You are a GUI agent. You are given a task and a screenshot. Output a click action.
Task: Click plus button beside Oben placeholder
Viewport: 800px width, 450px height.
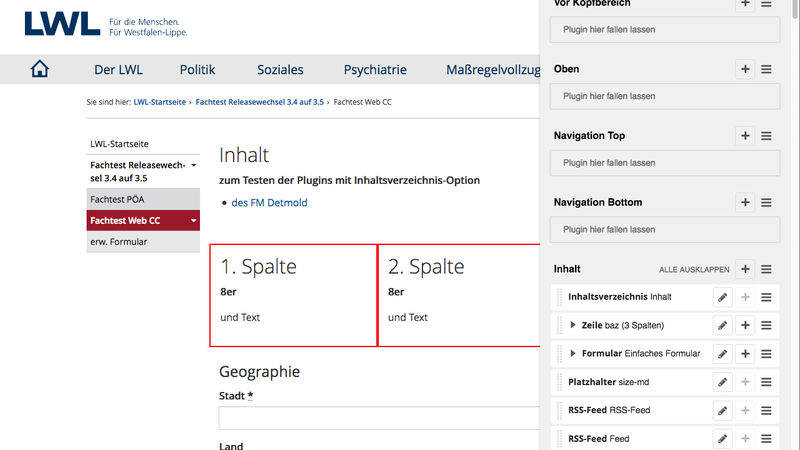coord(745,69)
